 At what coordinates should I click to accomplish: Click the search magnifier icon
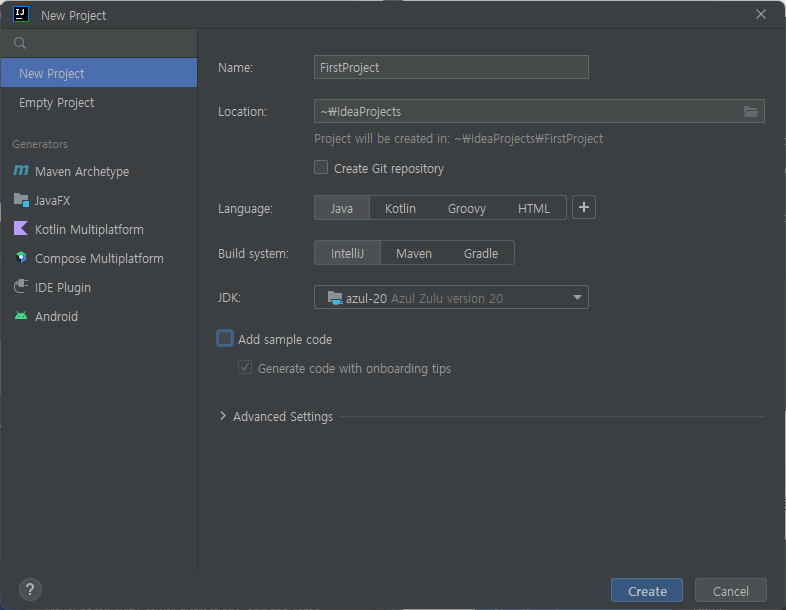tap(20, 43)
